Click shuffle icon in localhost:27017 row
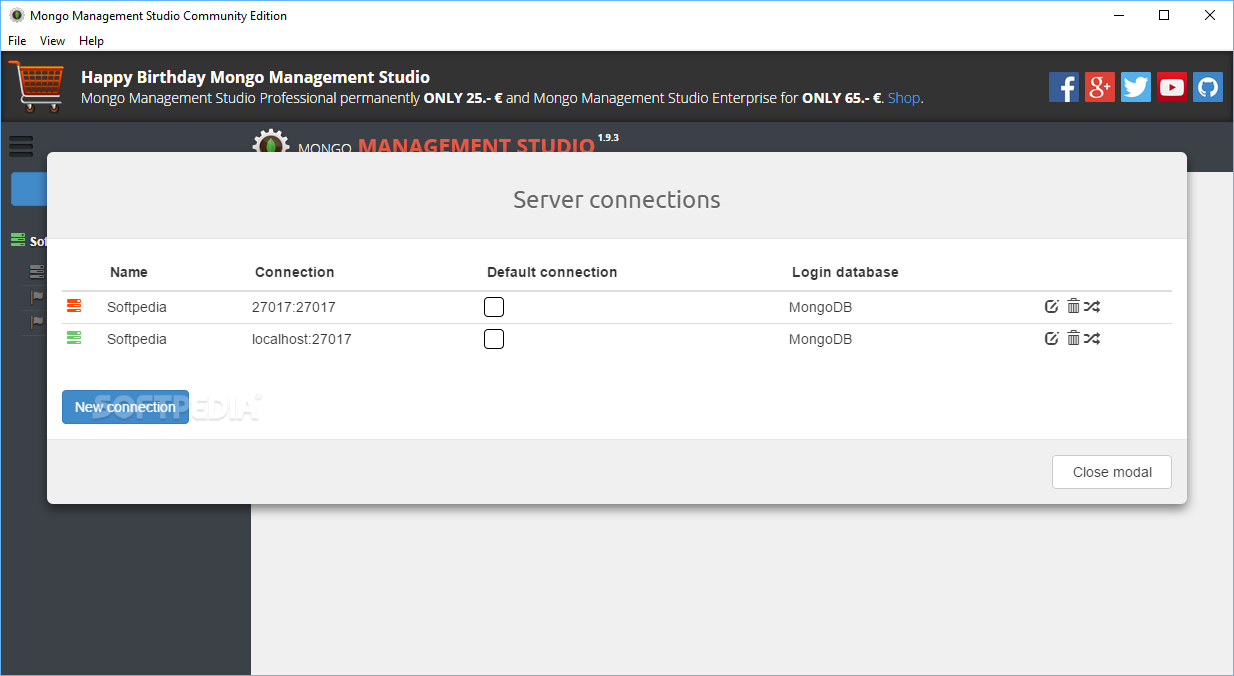The height and width of the screenshot is (676, 1234). (x=1092, y=339)
